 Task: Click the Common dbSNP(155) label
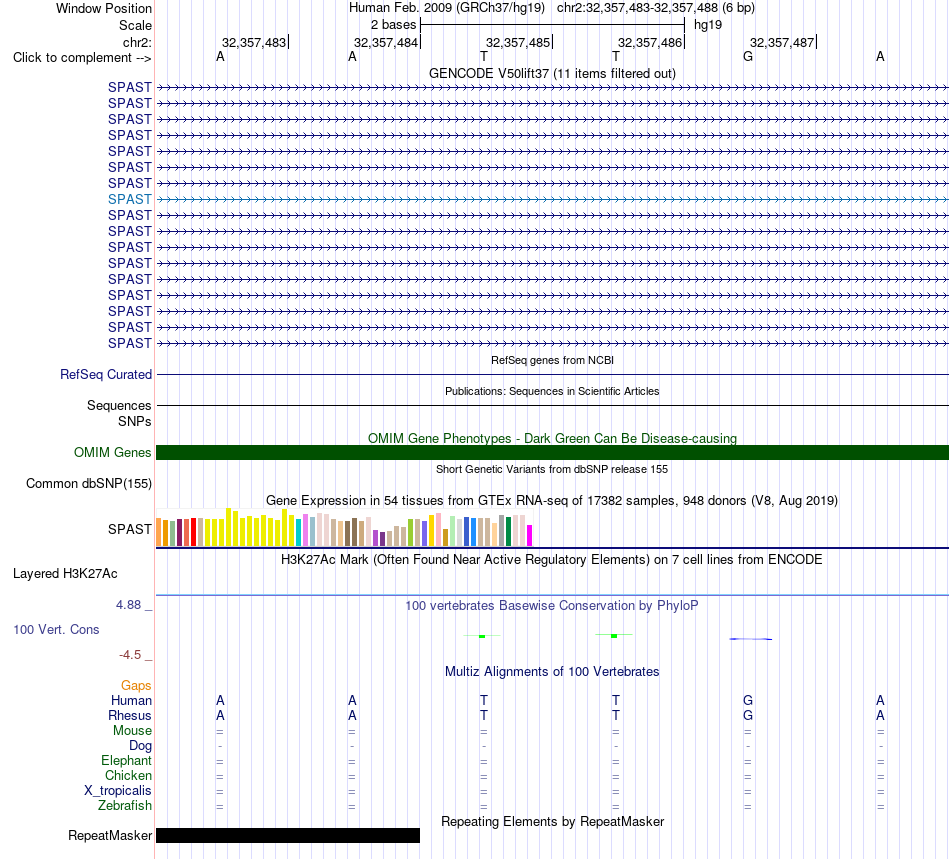(x=89, y=483)
